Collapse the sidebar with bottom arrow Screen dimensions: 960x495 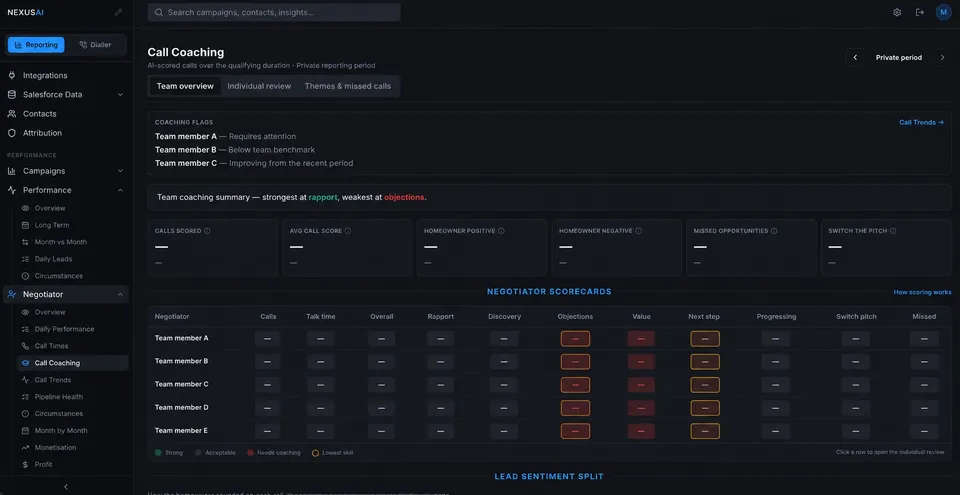(x=66, y=487)
